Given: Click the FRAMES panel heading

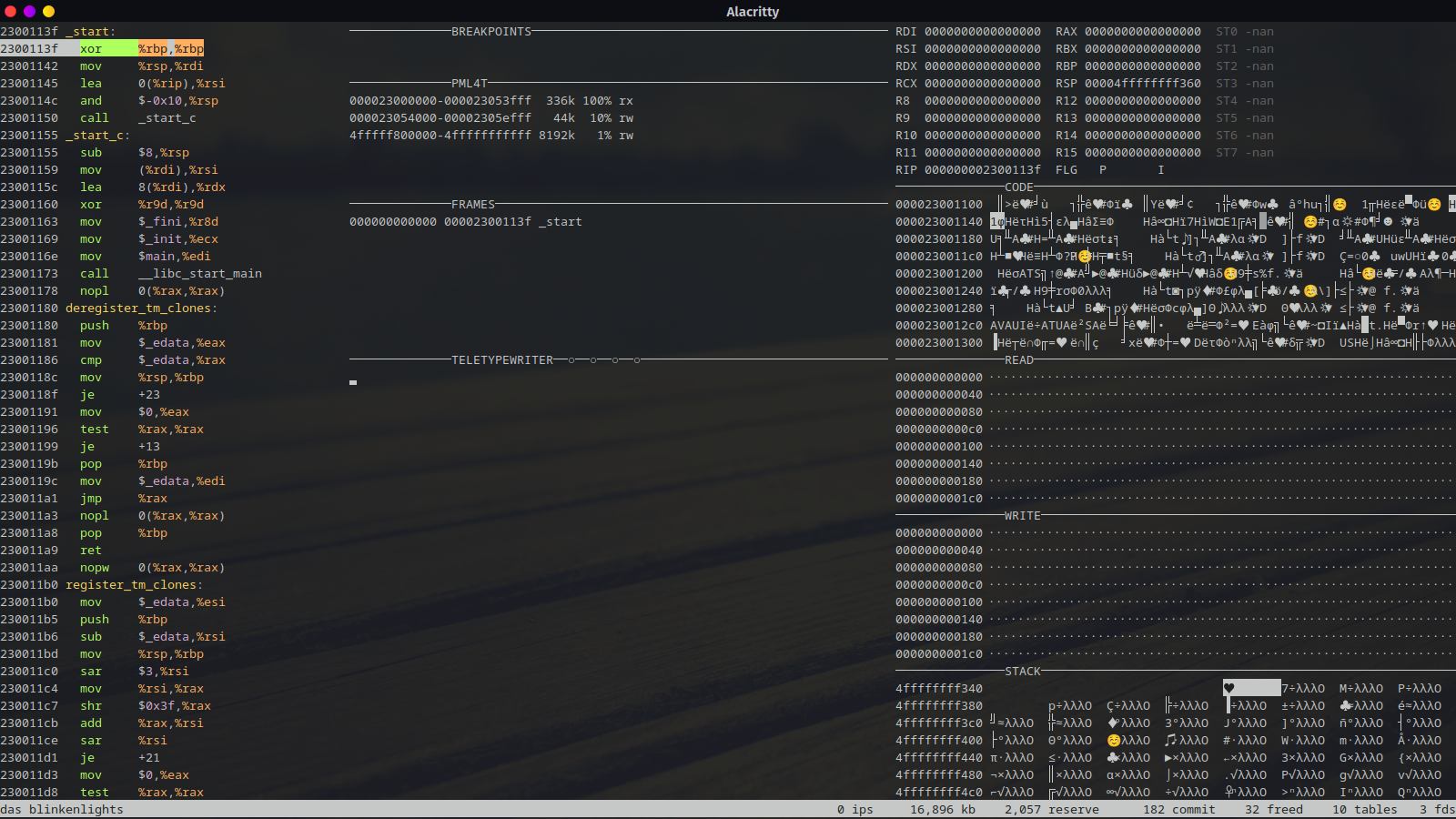Looking at the screenshot, I should (x=473, y=205).
